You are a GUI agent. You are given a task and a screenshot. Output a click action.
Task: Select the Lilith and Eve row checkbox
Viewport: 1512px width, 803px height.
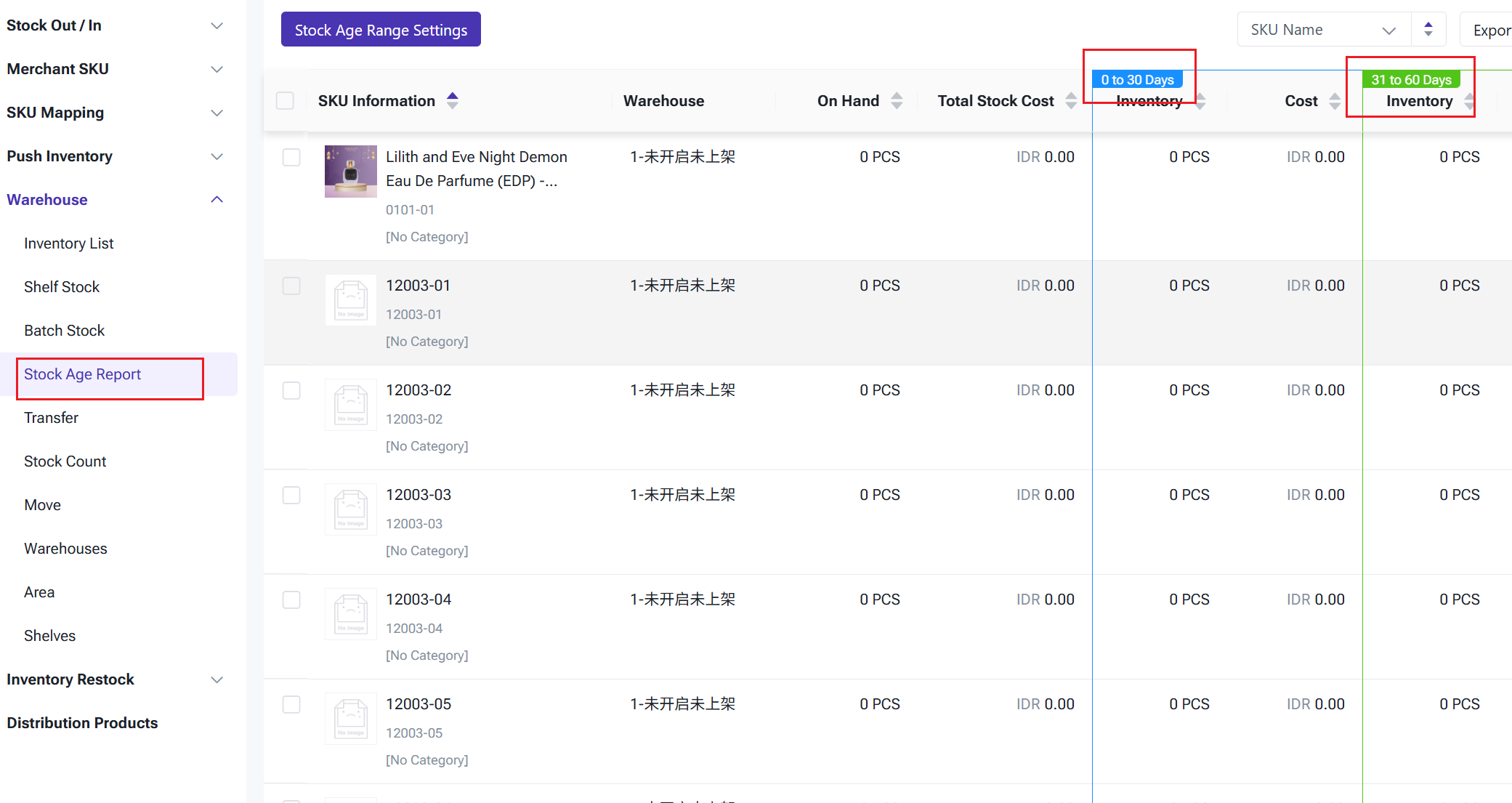[291, 157]
